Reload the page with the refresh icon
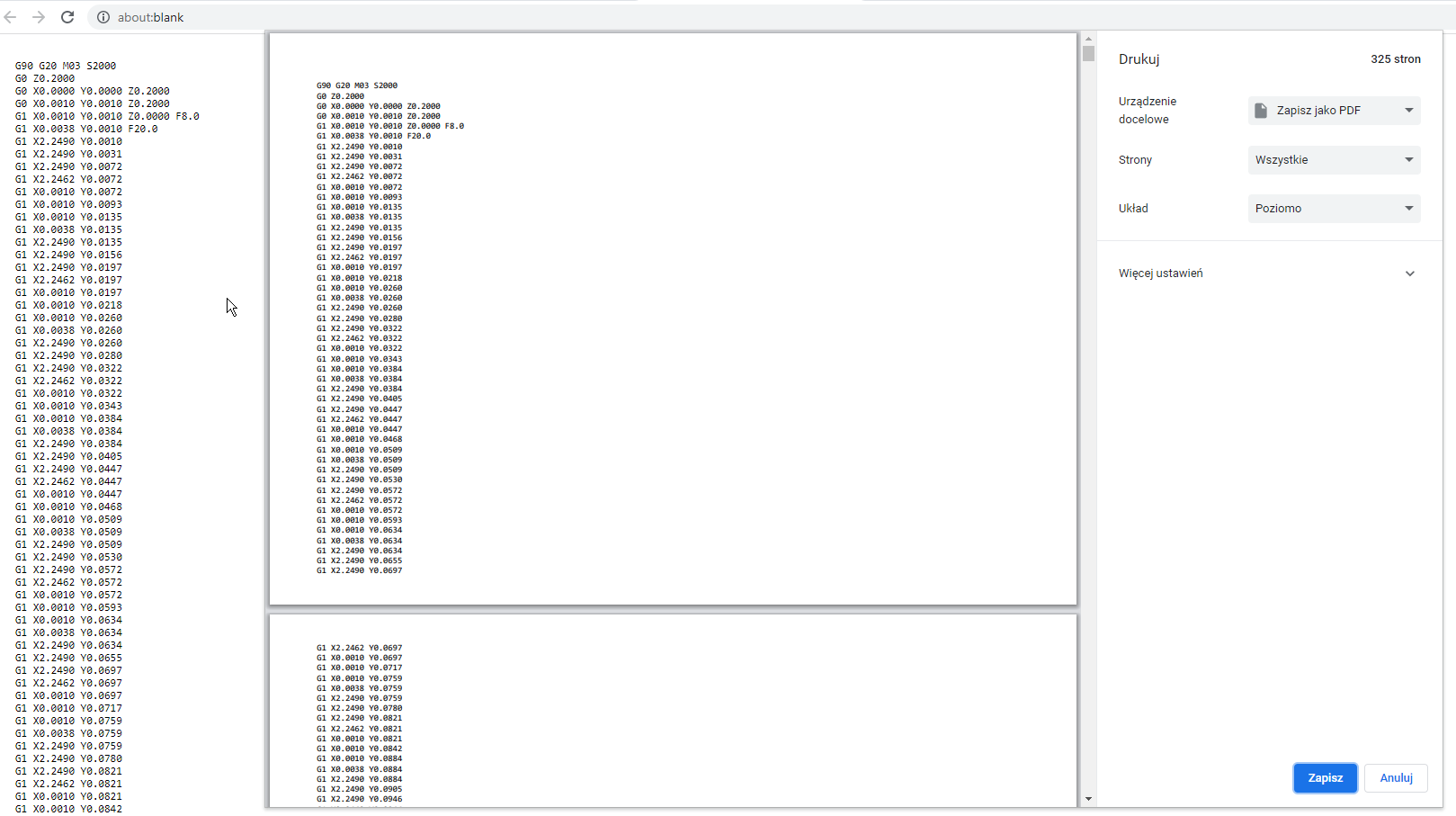Screen dimensions: 1456x816 click(67, 17)
